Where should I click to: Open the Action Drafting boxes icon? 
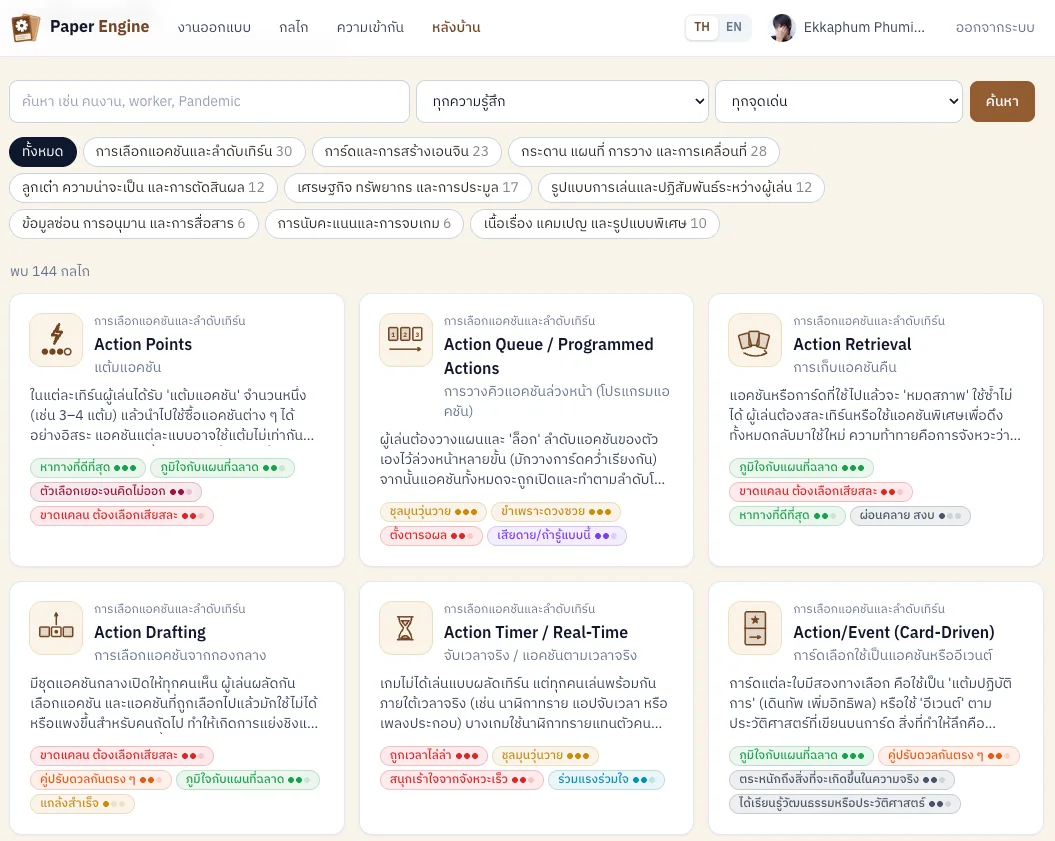click(x=56, y=628)
